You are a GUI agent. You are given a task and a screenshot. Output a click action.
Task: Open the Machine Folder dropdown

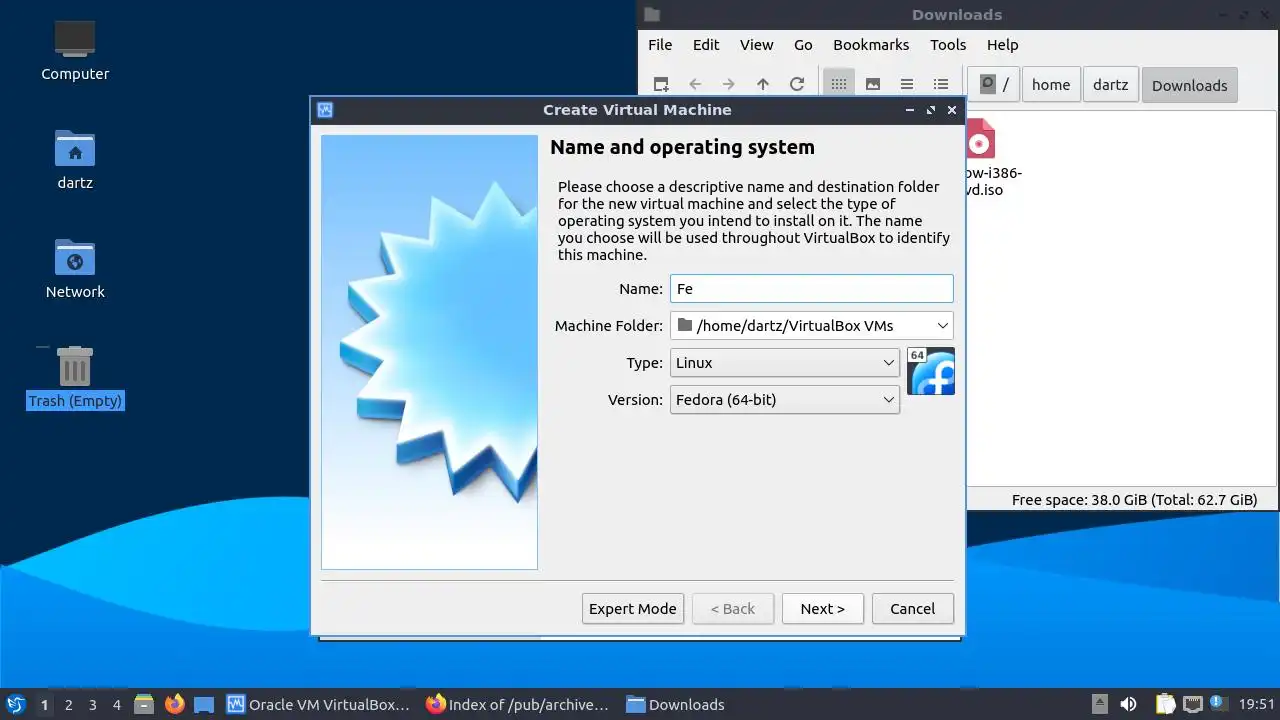click(x=811, y=326)
